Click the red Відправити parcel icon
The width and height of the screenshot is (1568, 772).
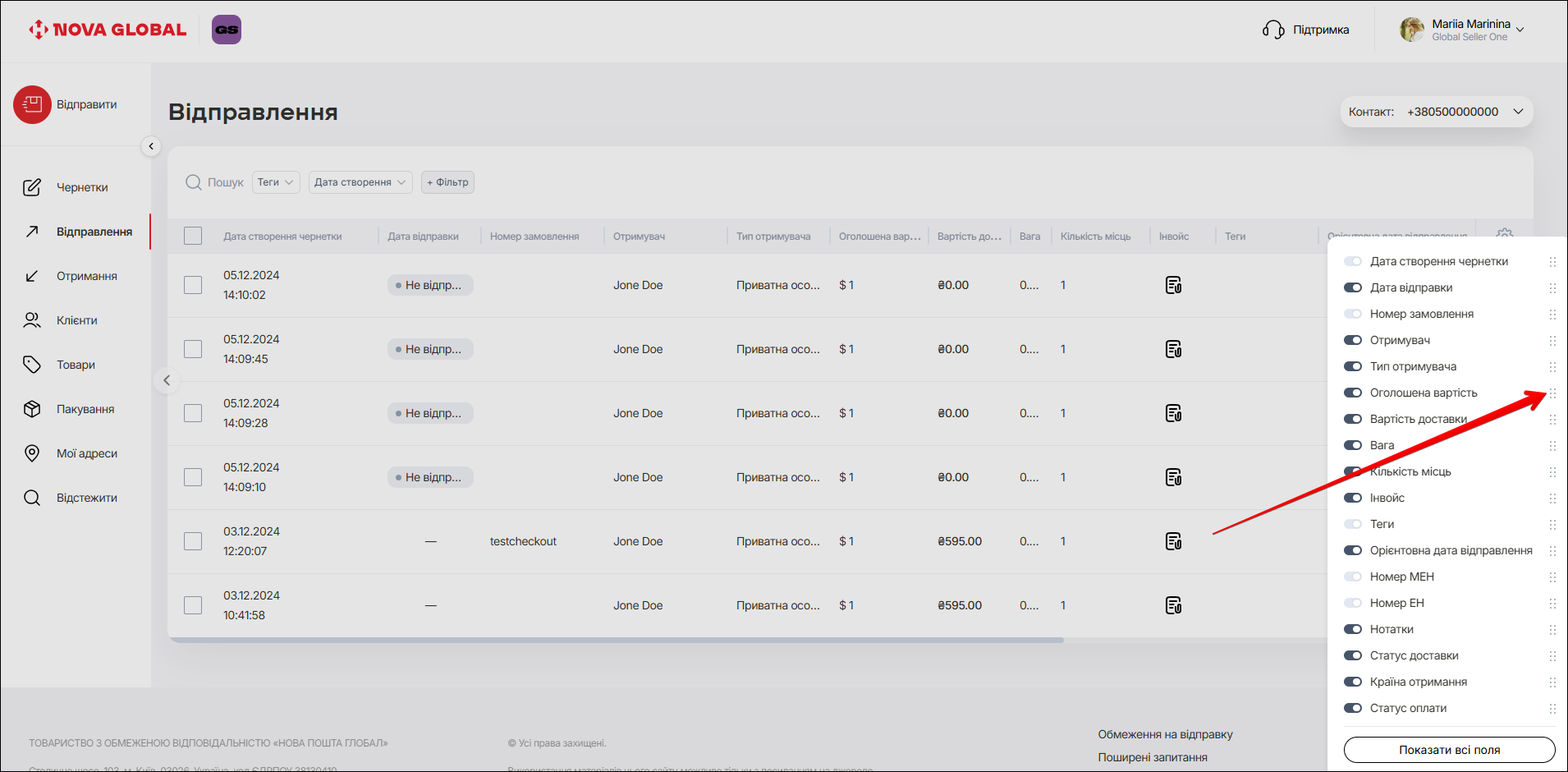coord(32,105)
